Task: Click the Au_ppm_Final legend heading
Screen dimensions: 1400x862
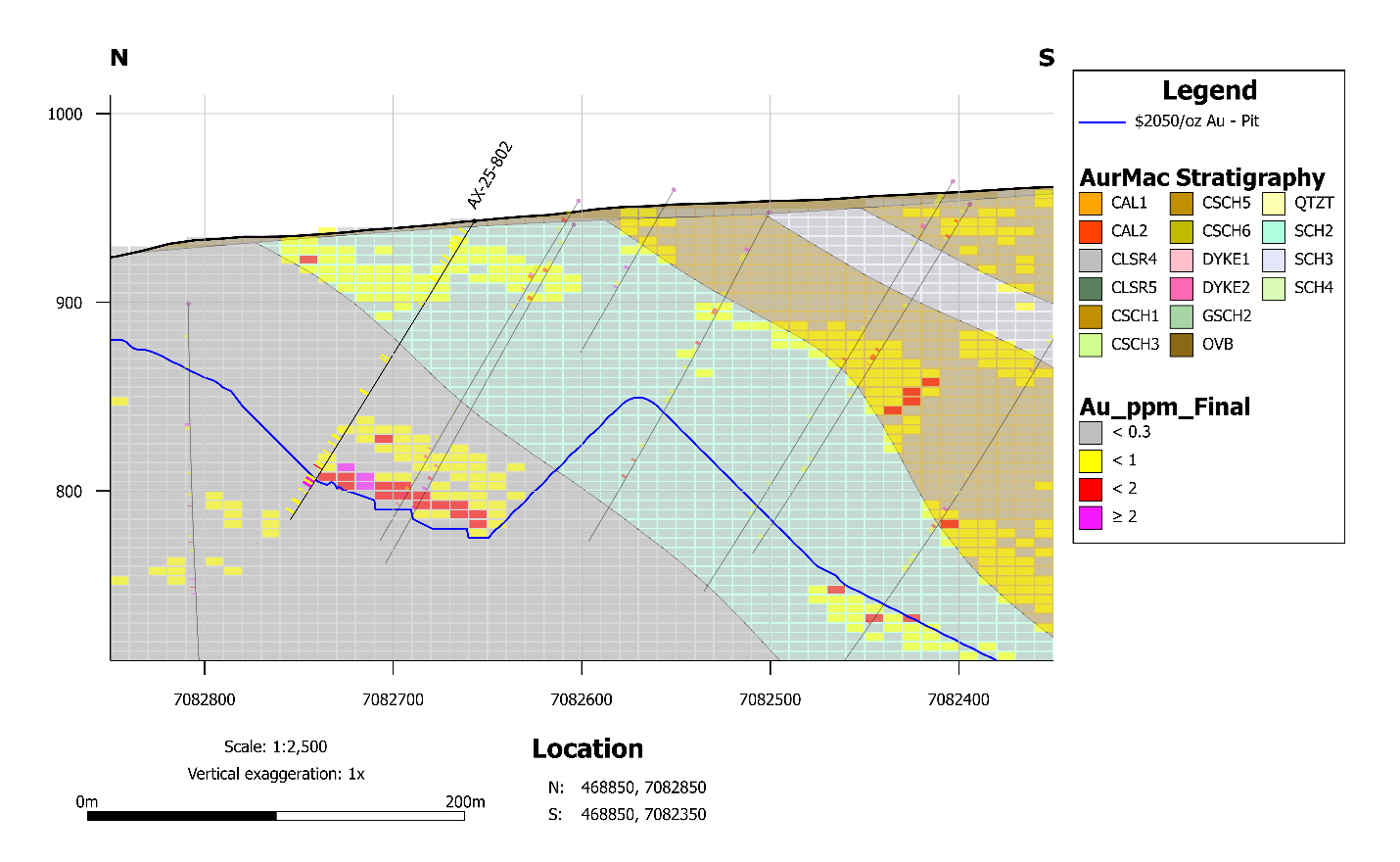Action: [1165, 407]
